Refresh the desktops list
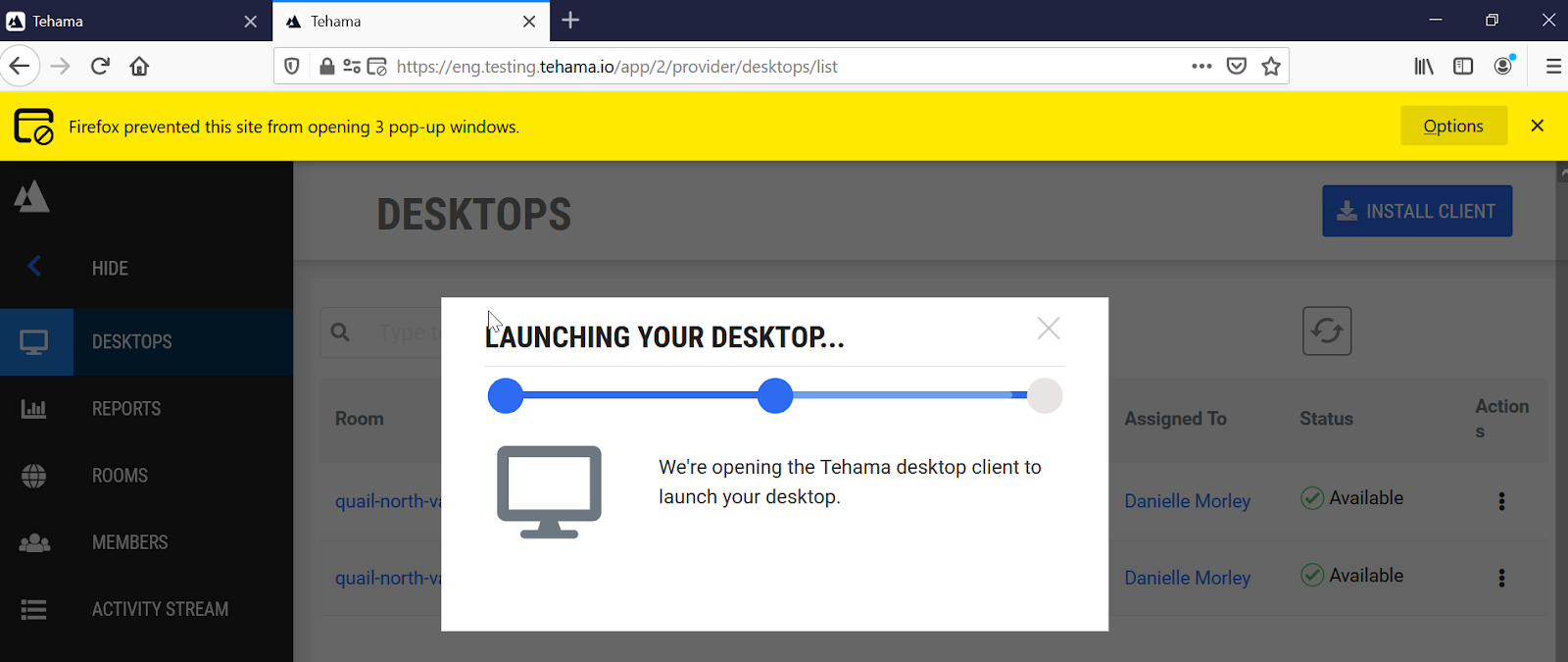Screen dimensions: 1568x662 point(1327,331)
